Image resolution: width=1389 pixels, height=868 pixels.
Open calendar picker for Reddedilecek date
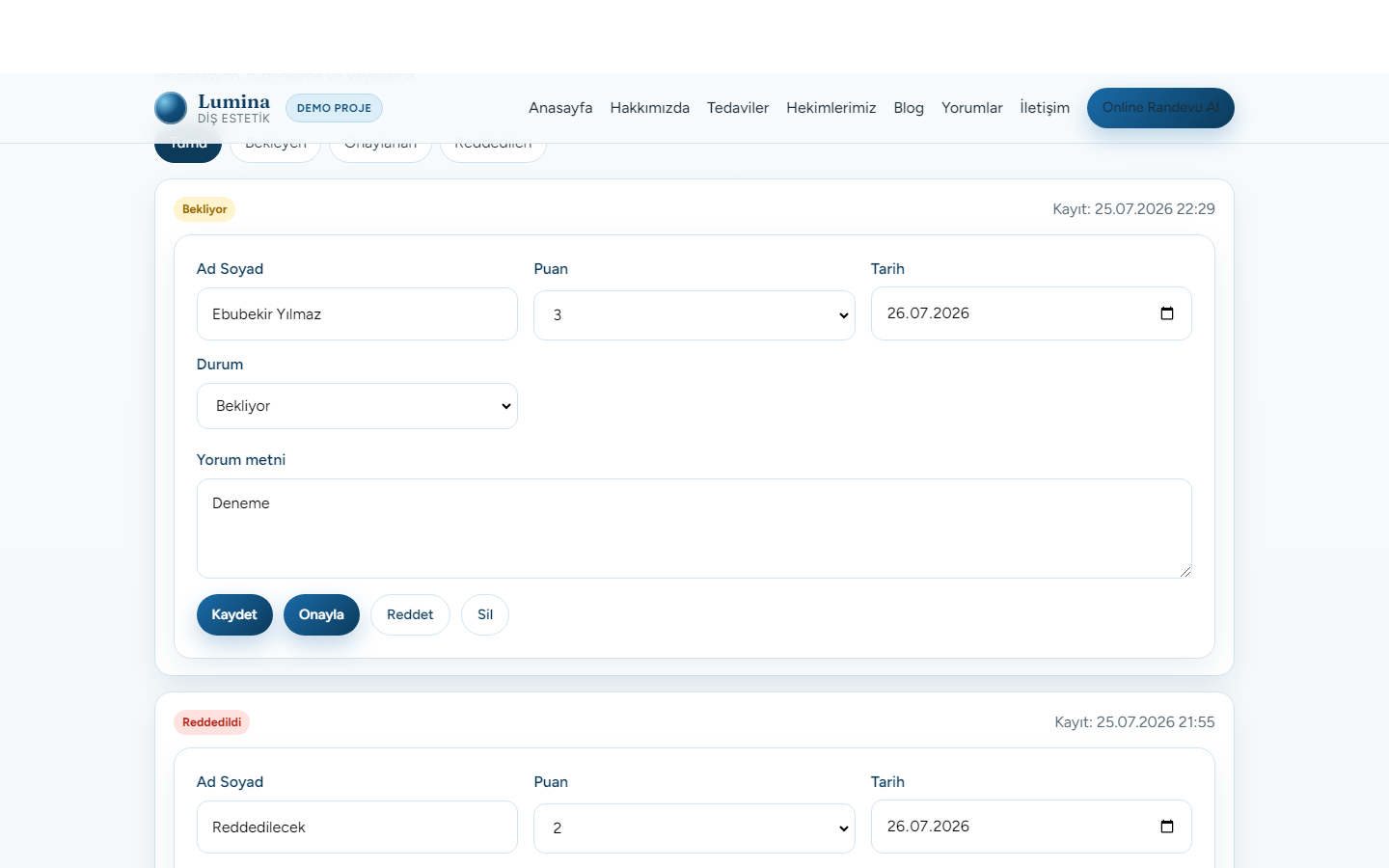click(x=1167, y=827)
